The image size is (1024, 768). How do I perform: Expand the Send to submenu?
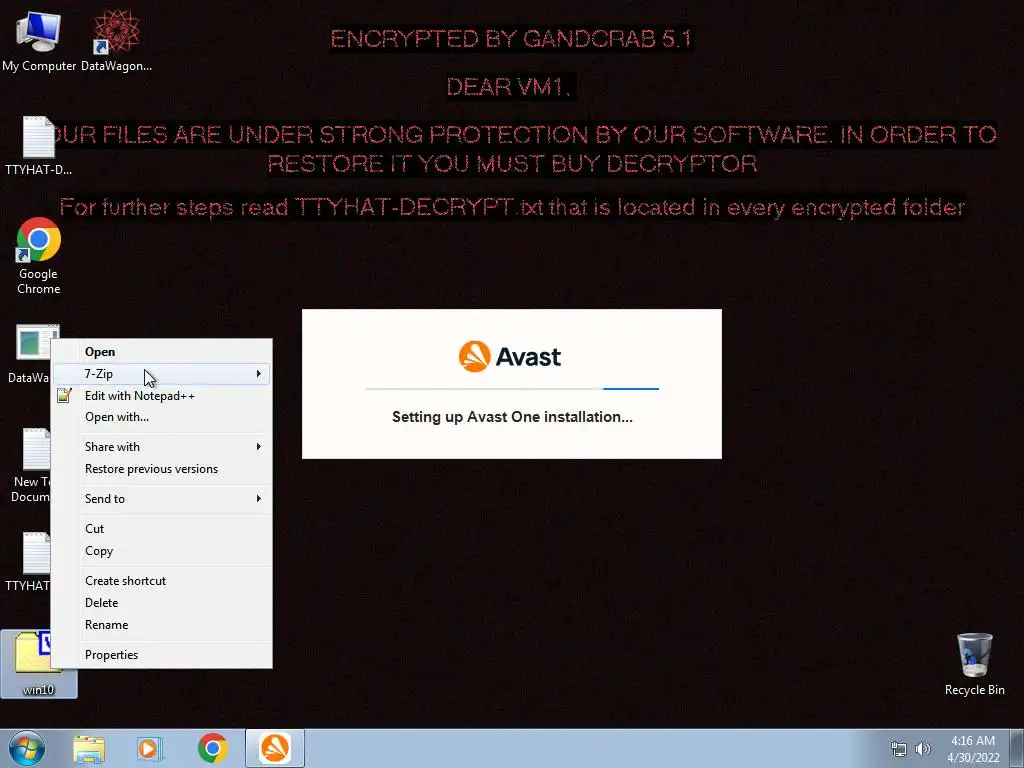161,499
